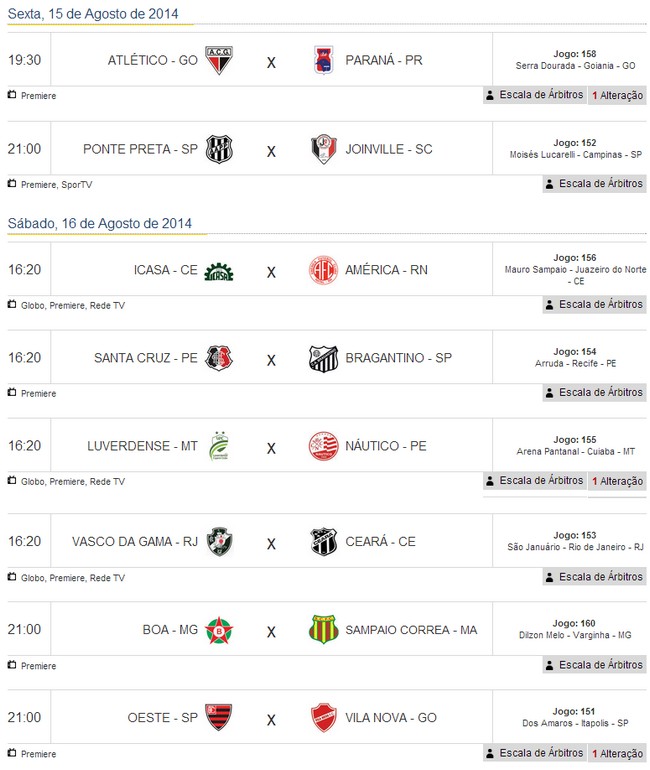Click the Luverdense-MT team crest
Screen dimensions: 650x770
coord(219,446)
